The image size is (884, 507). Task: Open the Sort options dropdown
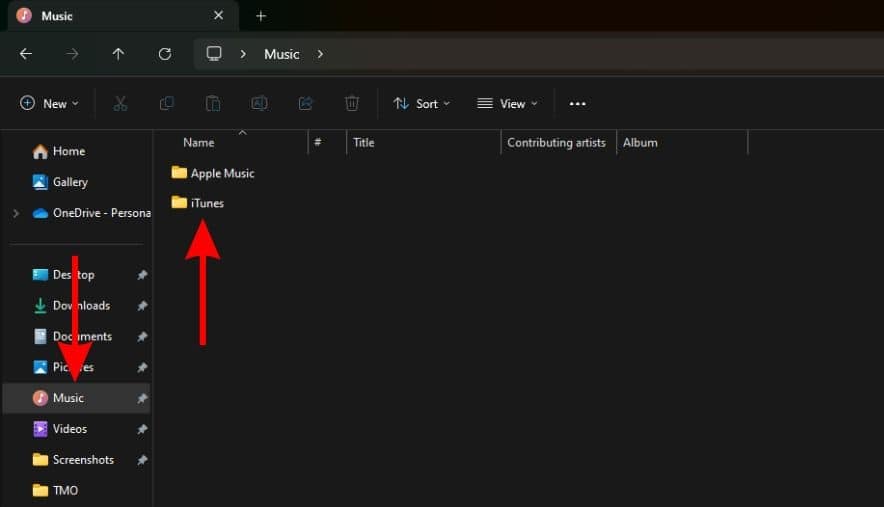421,103
